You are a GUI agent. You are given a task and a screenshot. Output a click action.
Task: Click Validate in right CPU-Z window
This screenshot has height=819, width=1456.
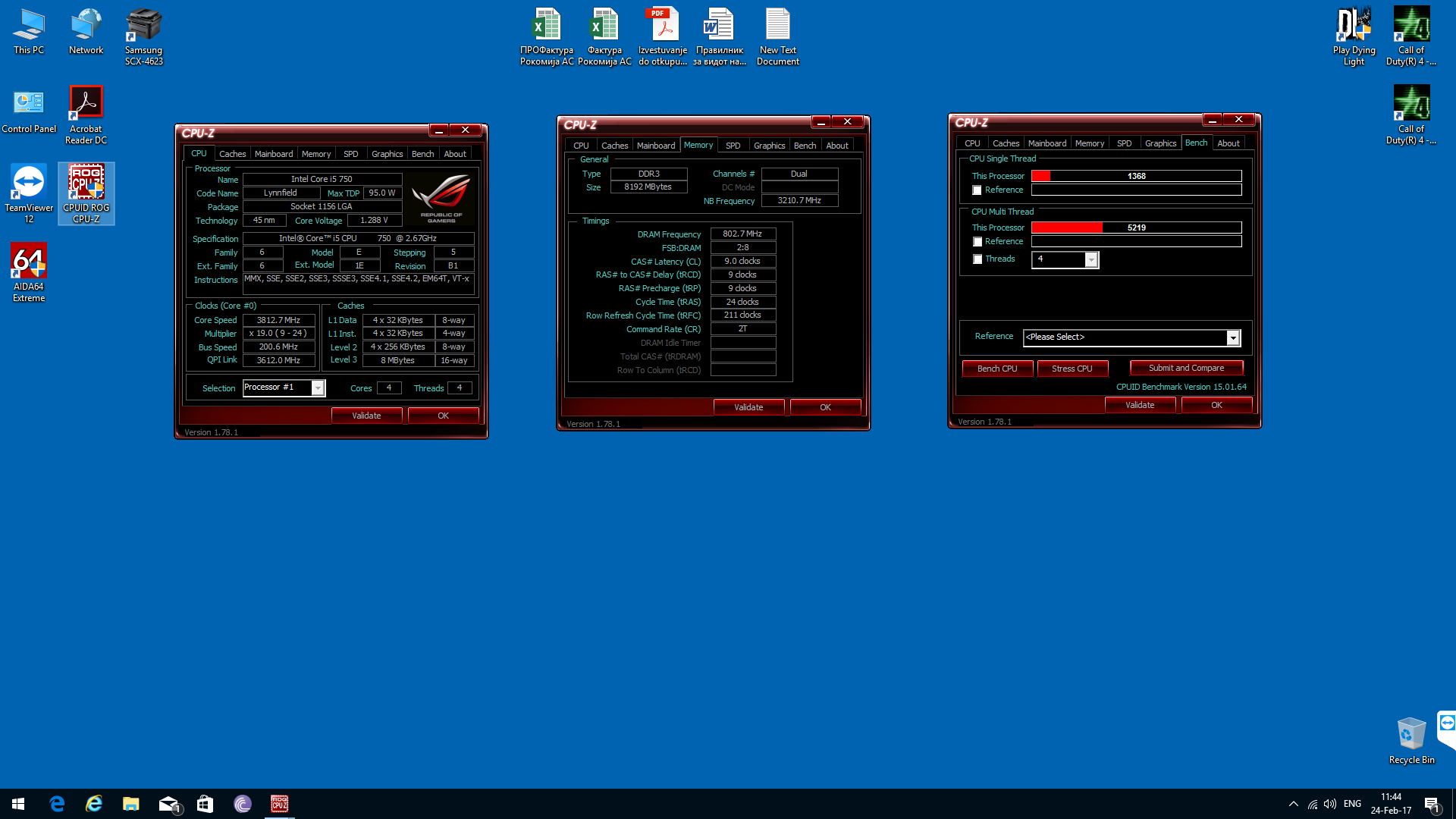1140,405
